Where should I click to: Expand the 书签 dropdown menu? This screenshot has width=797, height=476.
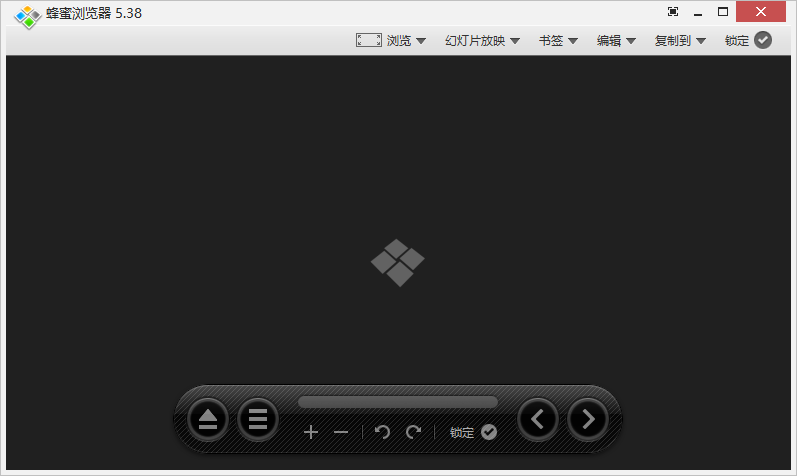click(558, 41)
